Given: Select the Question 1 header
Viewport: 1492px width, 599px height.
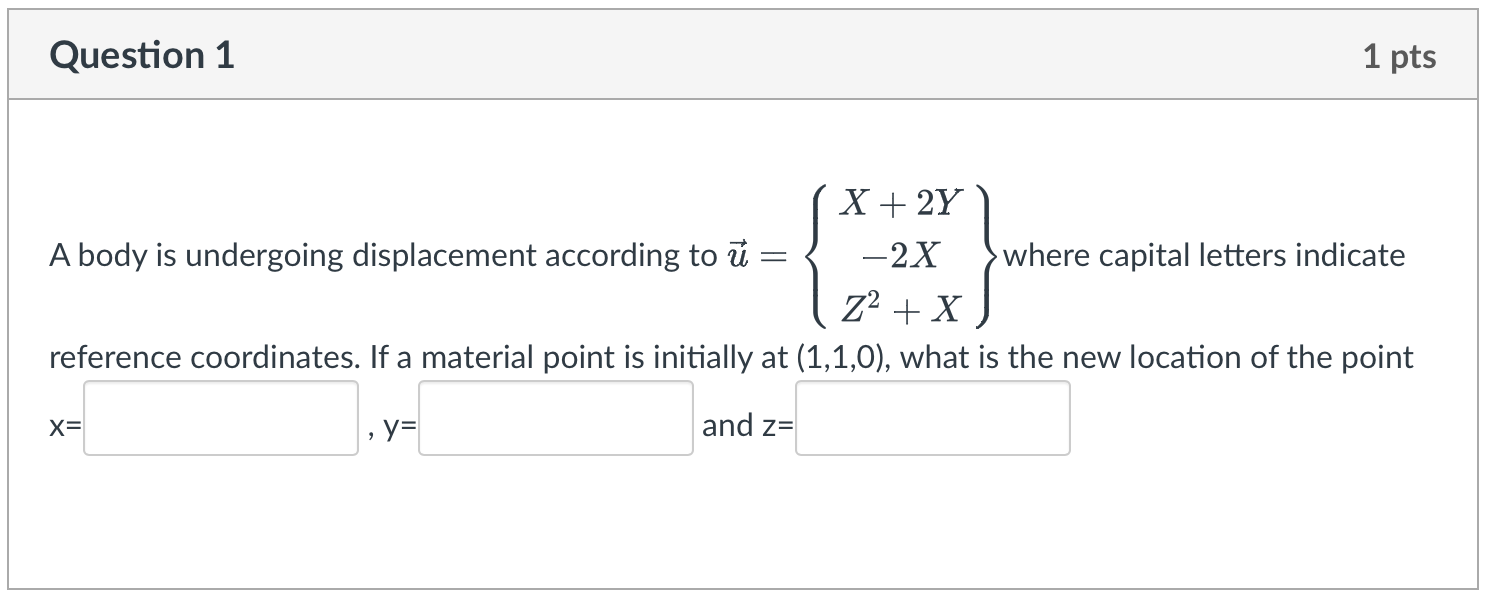Looking at the screenshot, I should click(x=144, y=56).
